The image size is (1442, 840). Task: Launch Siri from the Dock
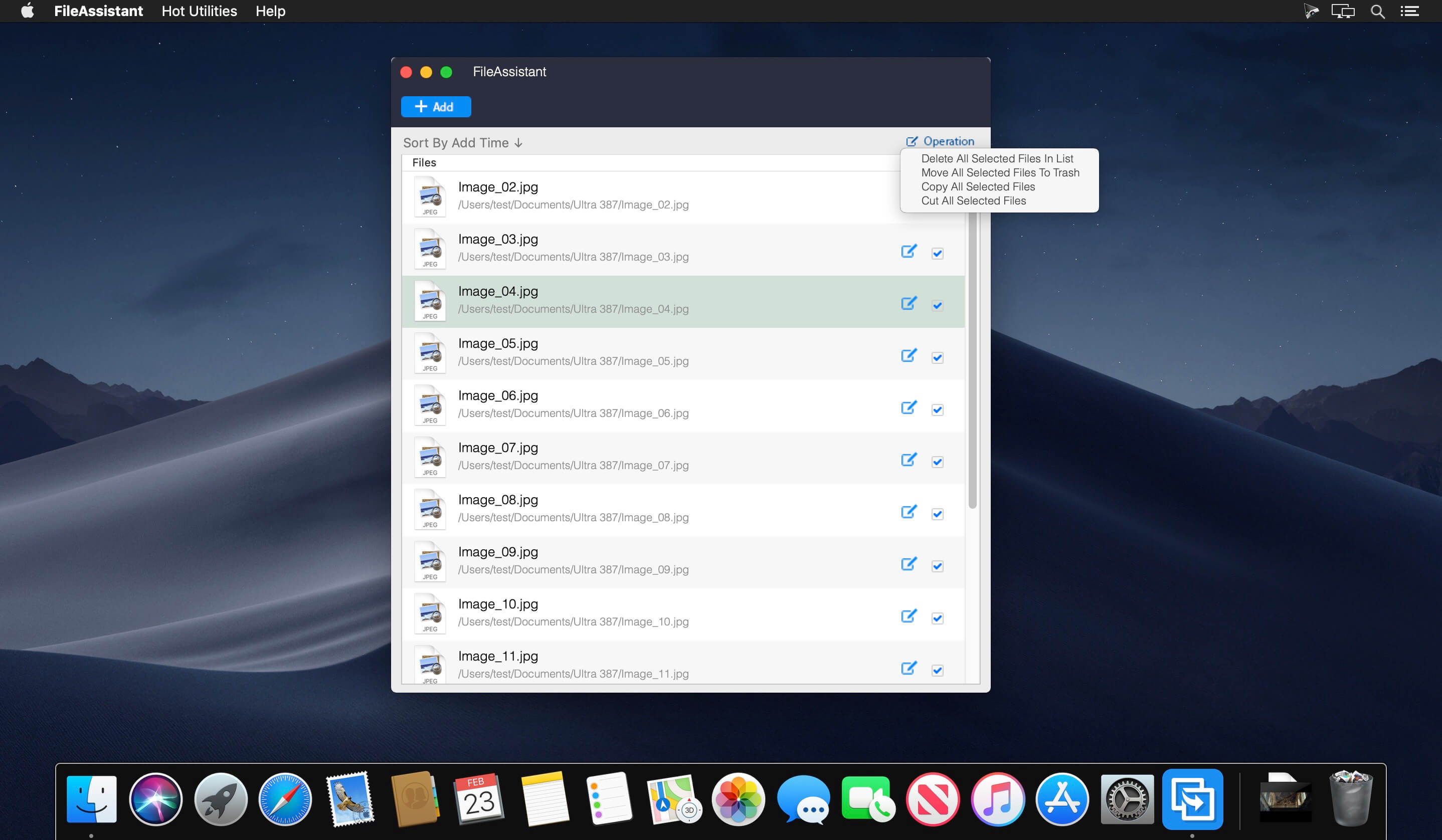click(155, 799)
